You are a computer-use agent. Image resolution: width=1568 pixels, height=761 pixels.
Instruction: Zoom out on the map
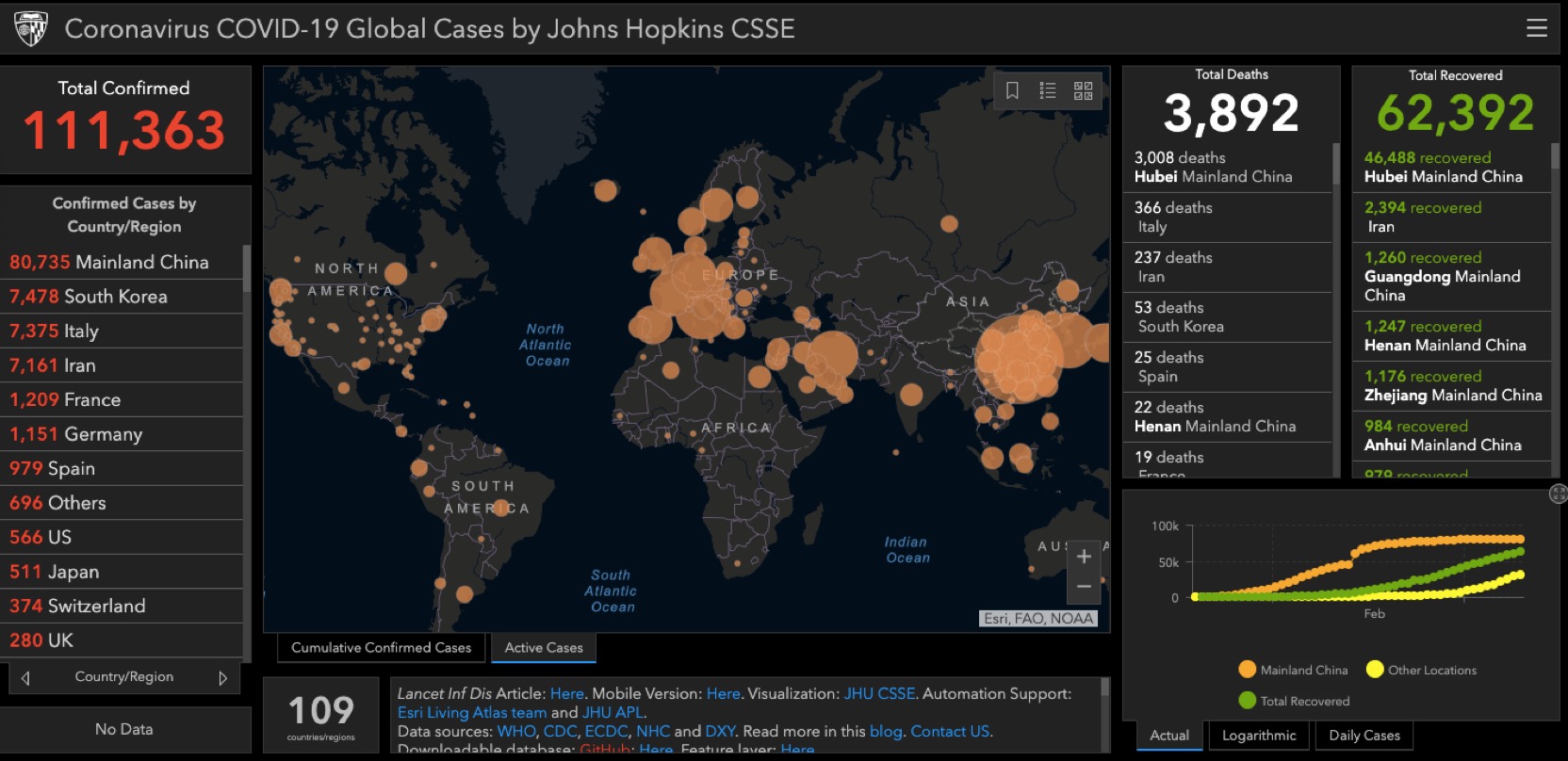pyautogui.click(x=1084, y=587)
